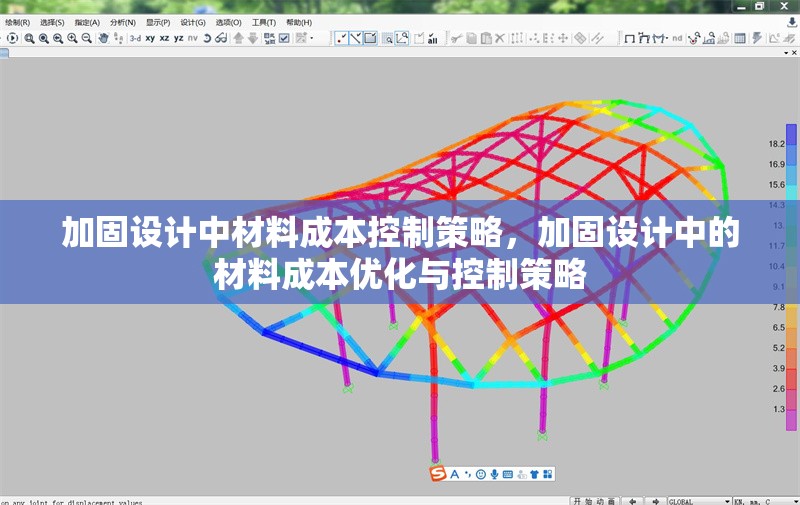Click the Sogou skin shirt icon
Screen dimensions: 800x505
534,474
